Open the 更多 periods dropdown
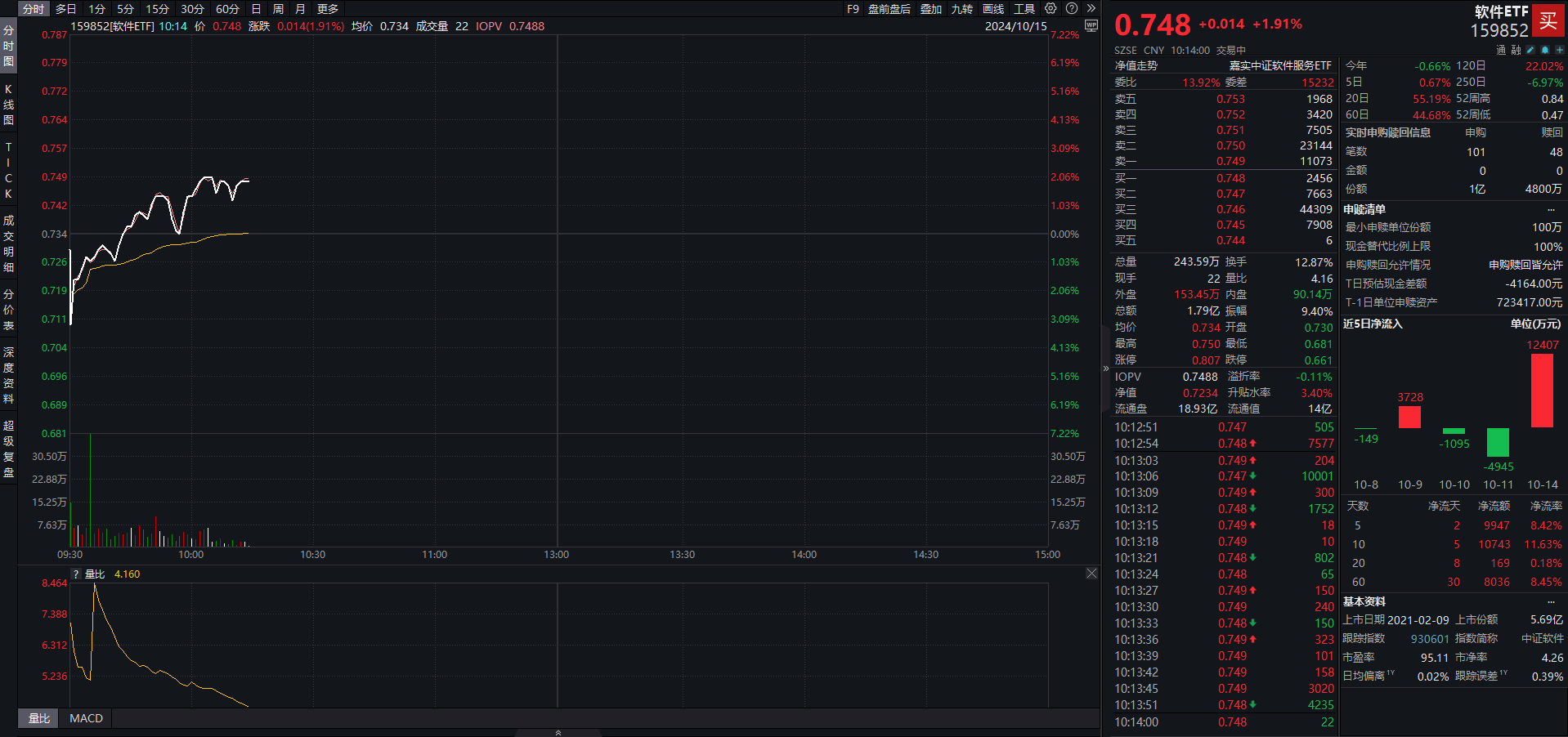The image size is (1568, 737). coord(328,9)
